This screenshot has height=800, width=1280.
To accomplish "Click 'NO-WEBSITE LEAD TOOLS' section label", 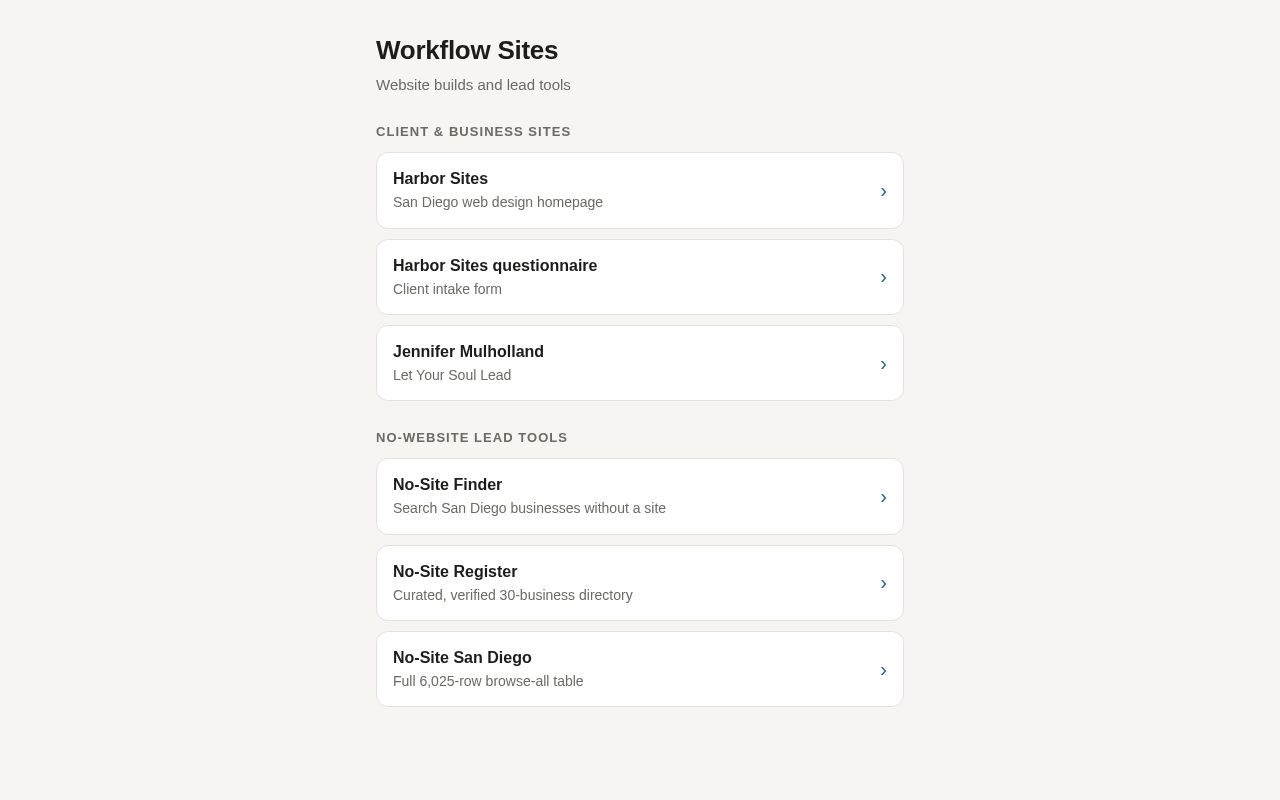I will click(472, 438).
